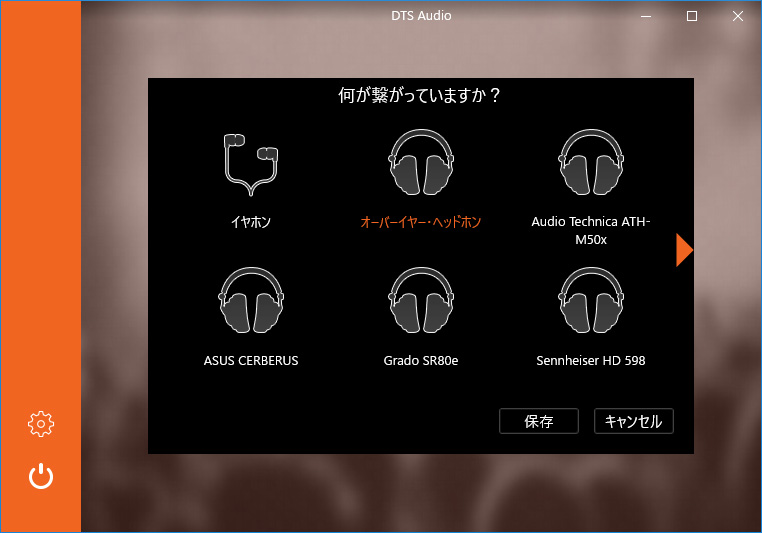Screen dimensions: 762x533
Task: Click the ASUS CERBERUS label
Action: [251, 361]
